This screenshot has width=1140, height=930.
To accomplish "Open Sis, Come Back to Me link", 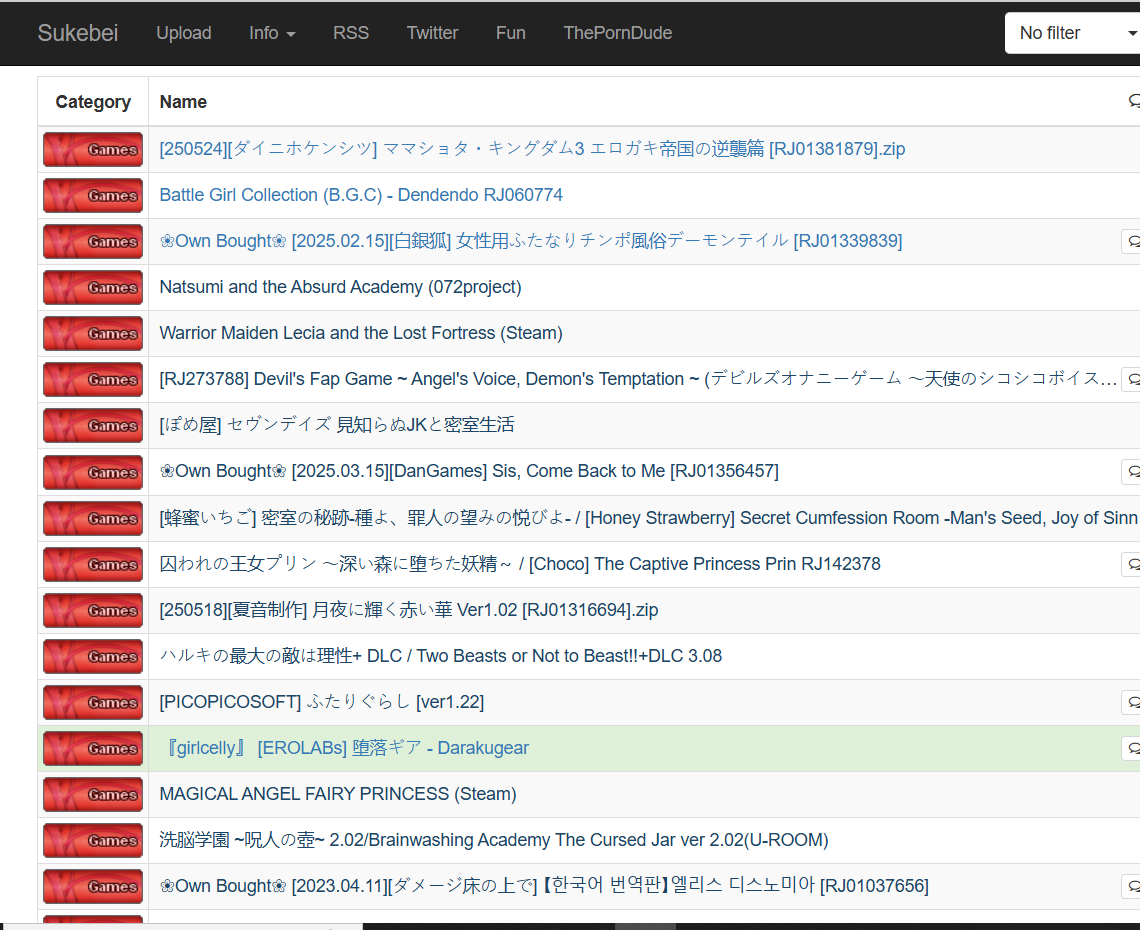I will pos(469,471).
